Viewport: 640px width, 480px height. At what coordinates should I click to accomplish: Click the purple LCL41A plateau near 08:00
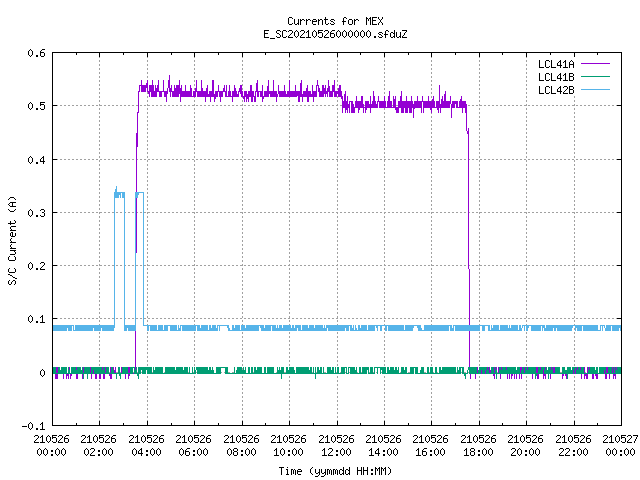coord(242,93)
